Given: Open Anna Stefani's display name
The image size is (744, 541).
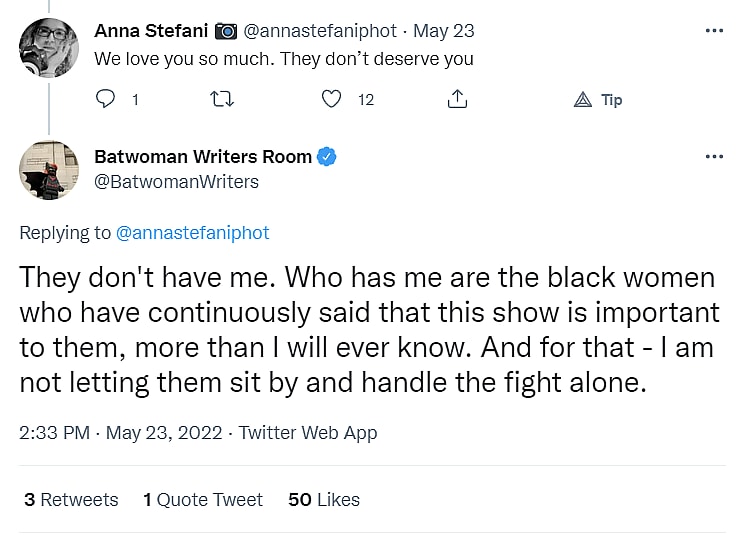Looking at the screenshot, I should click(151, 31).
